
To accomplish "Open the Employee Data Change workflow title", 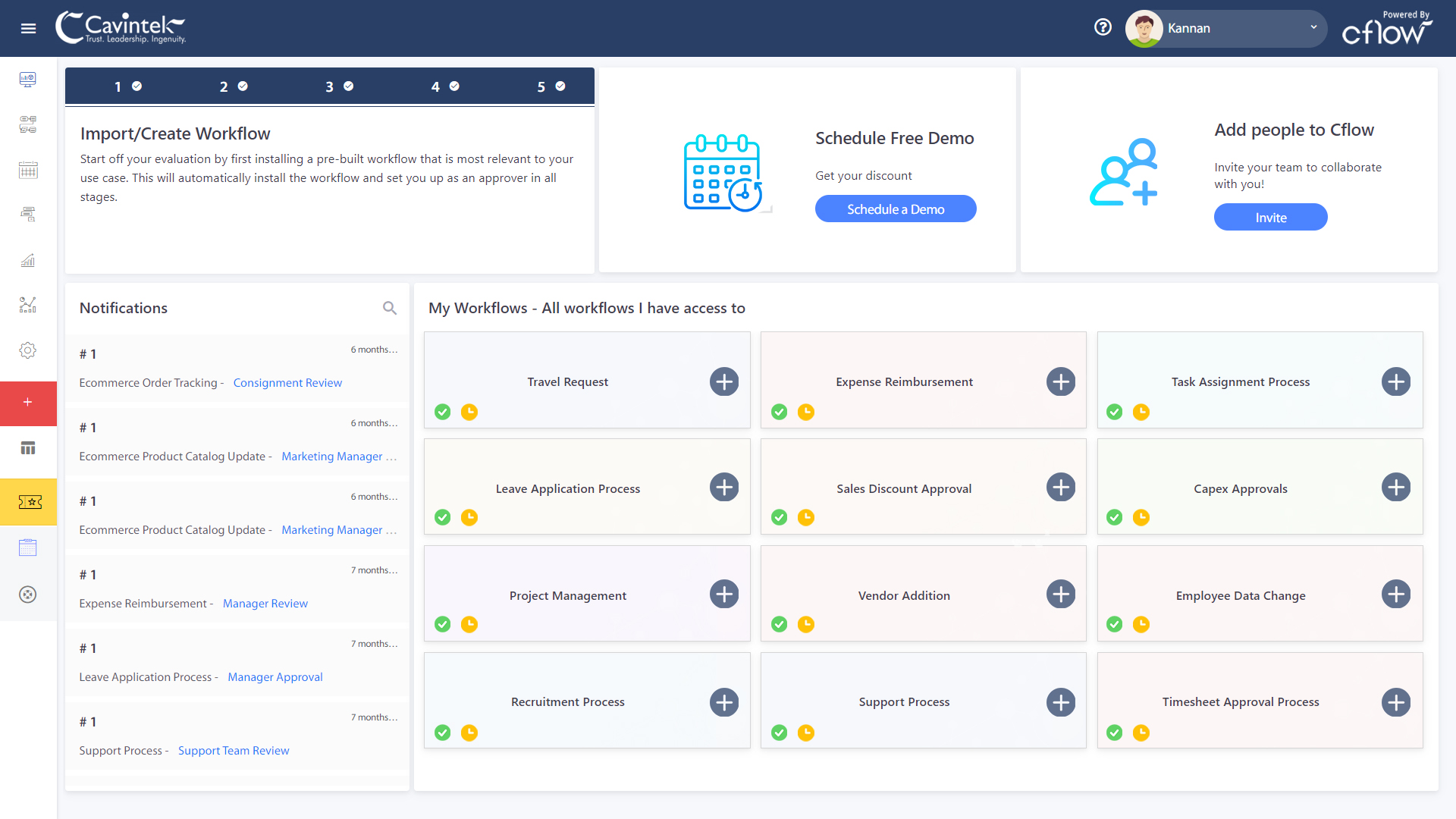I will click(x=1241, y=596).
